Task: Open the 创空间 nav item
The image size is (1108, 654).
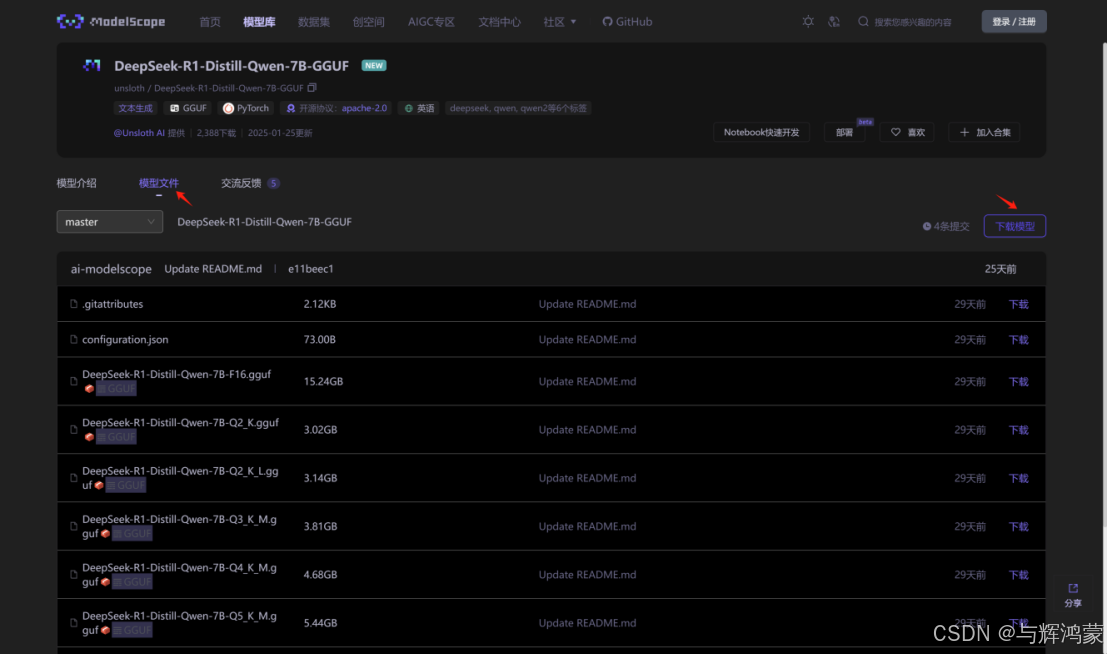Action: tap(368, 22)
